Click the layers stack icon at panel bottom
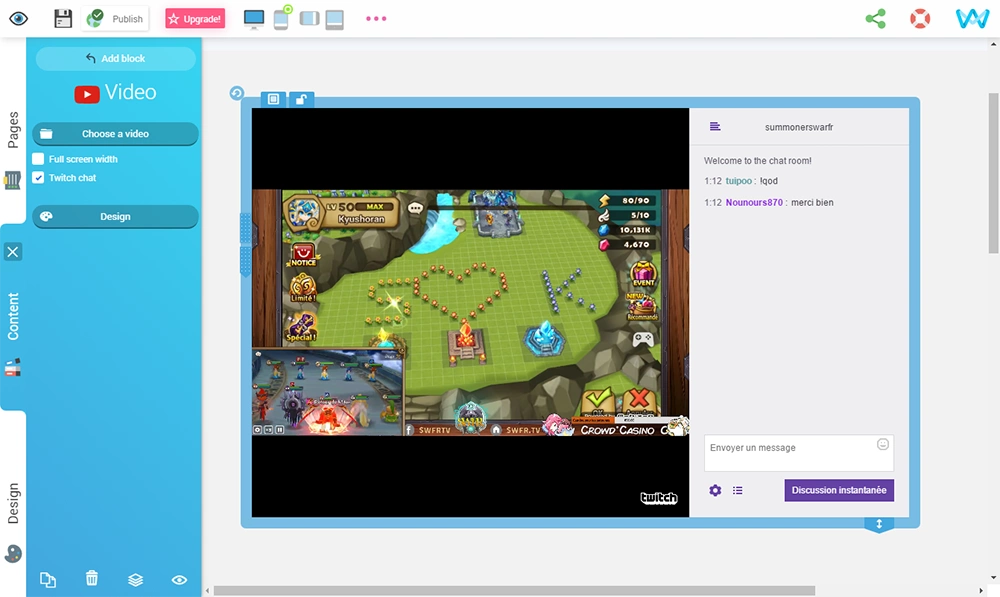1000x597 pixels. 135,579
